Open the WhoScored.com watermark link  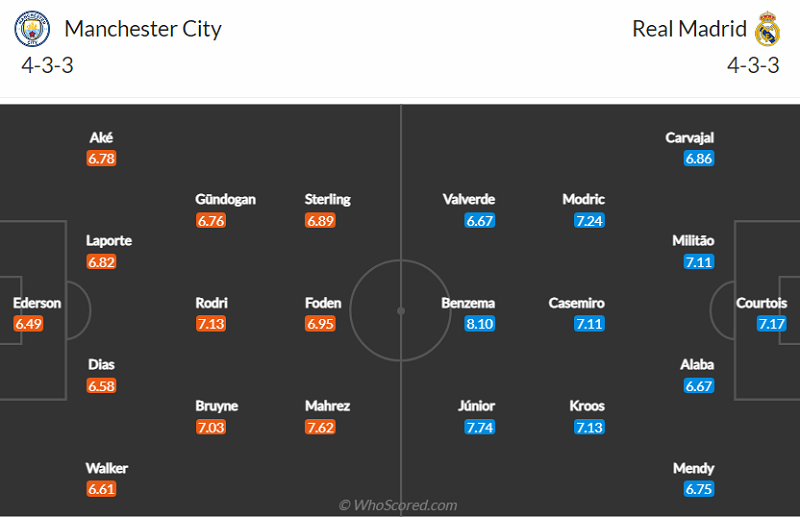tap(398, 505)
